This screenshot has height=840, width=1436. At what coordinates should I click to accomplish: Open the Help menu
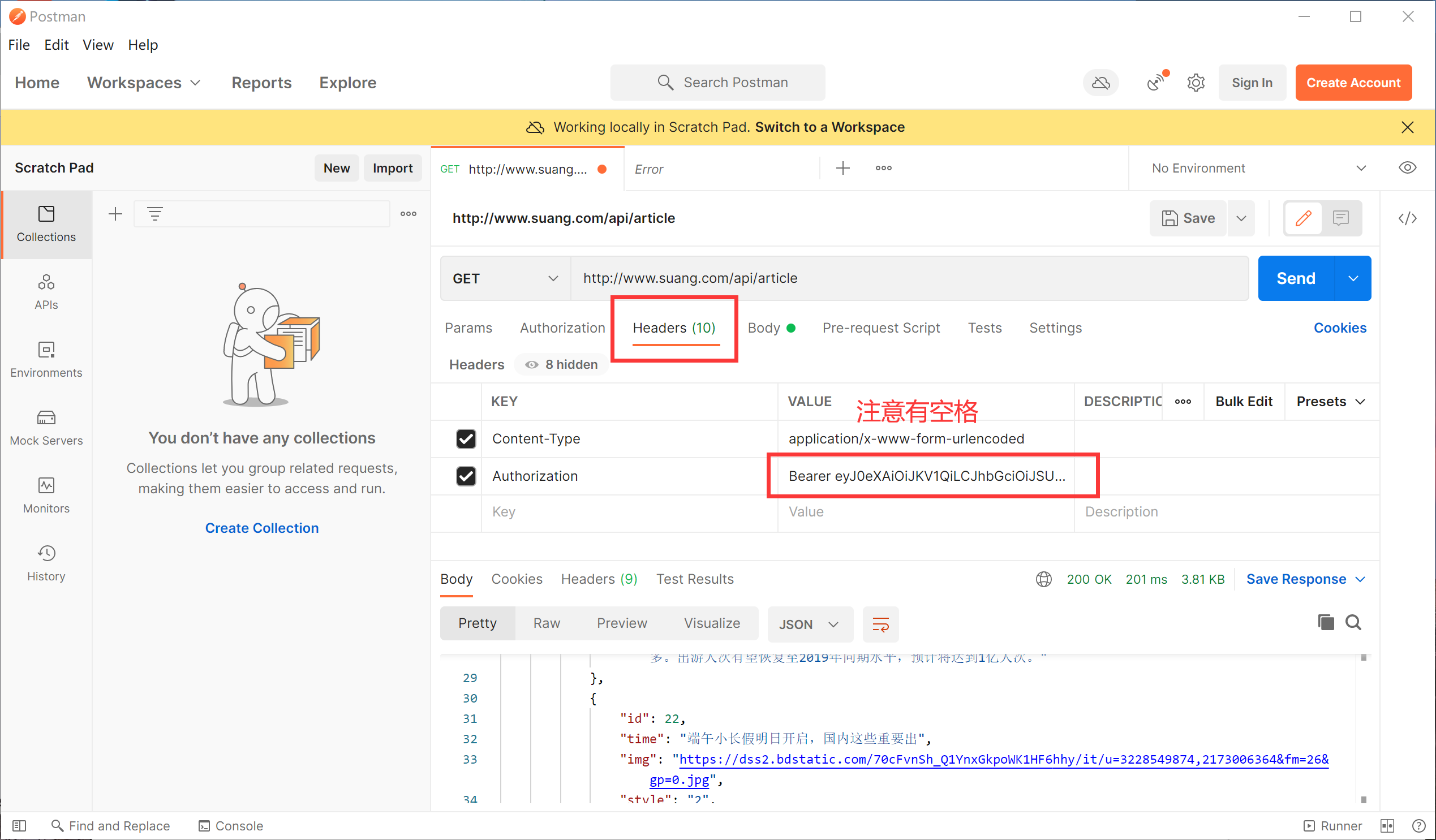click(143, 45)
